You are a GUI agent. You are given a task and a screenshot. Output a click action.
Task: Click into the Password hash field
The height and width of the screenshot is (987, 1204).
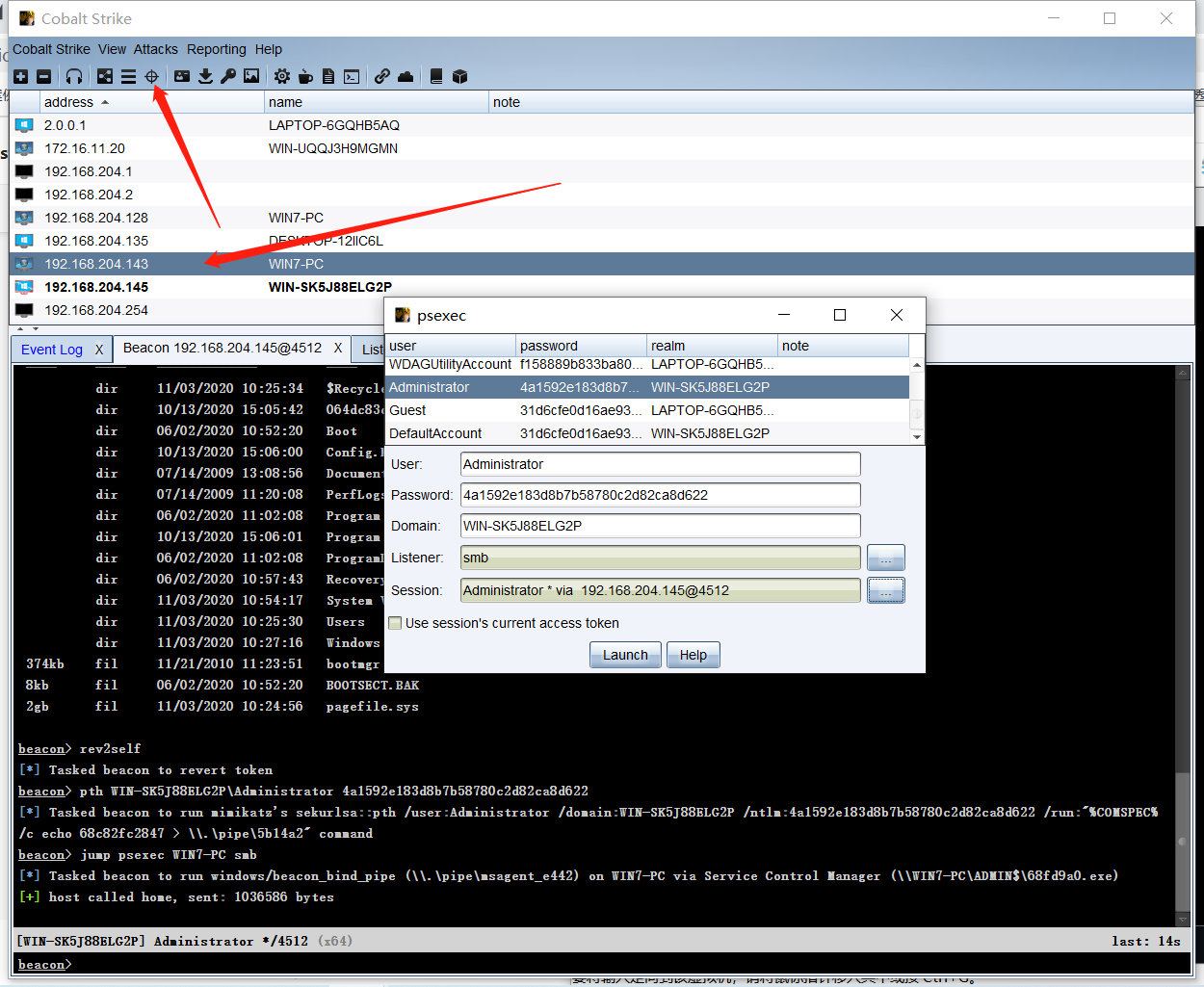(660, 495)
